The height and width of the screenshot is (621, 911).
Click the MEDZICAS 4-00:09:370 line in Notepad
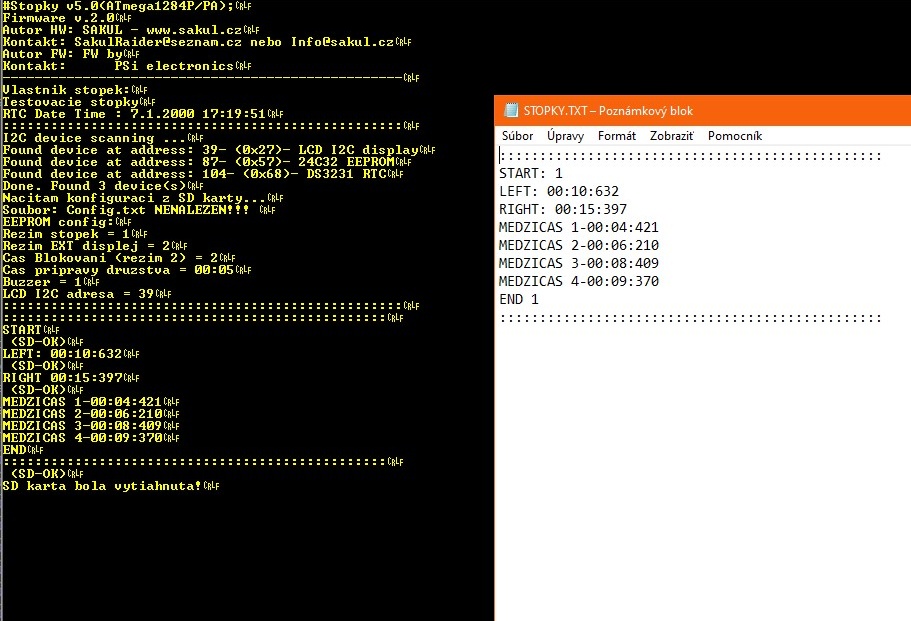(x=578, y=281)
